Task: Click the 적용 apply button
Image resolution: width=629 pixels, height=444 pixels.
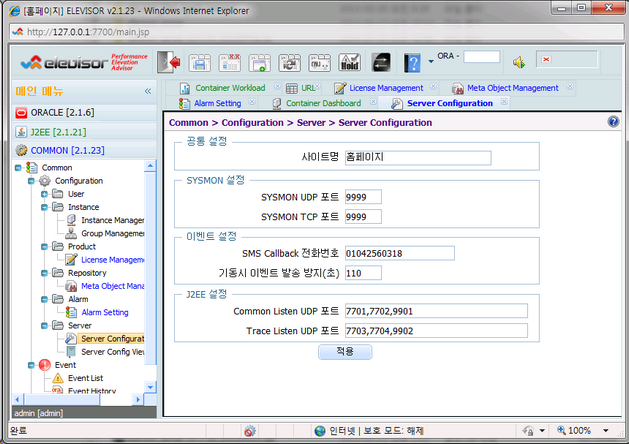Action: (x=345, y=352)
